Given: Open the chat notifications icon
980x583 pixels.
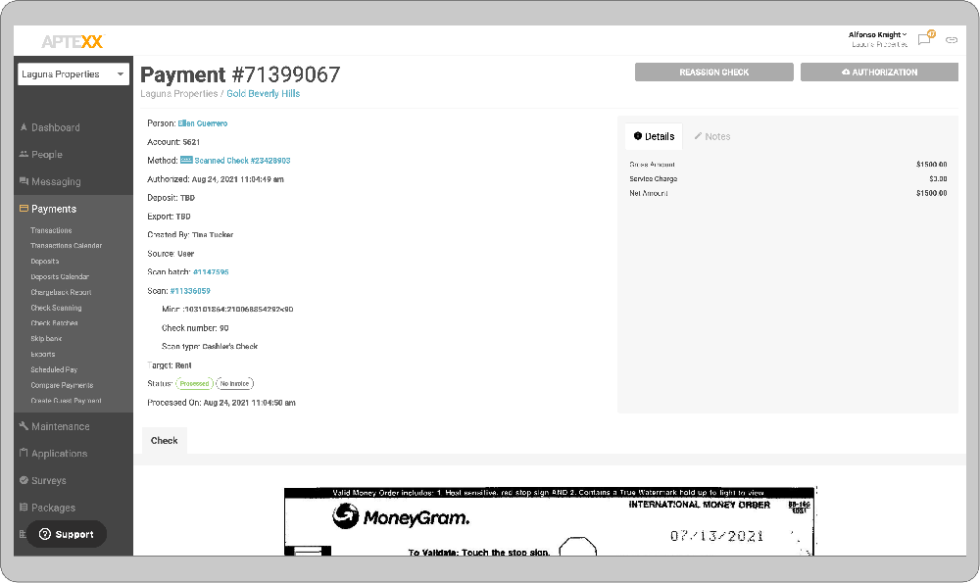Looking at the screenshot, I should coord(925,39).
